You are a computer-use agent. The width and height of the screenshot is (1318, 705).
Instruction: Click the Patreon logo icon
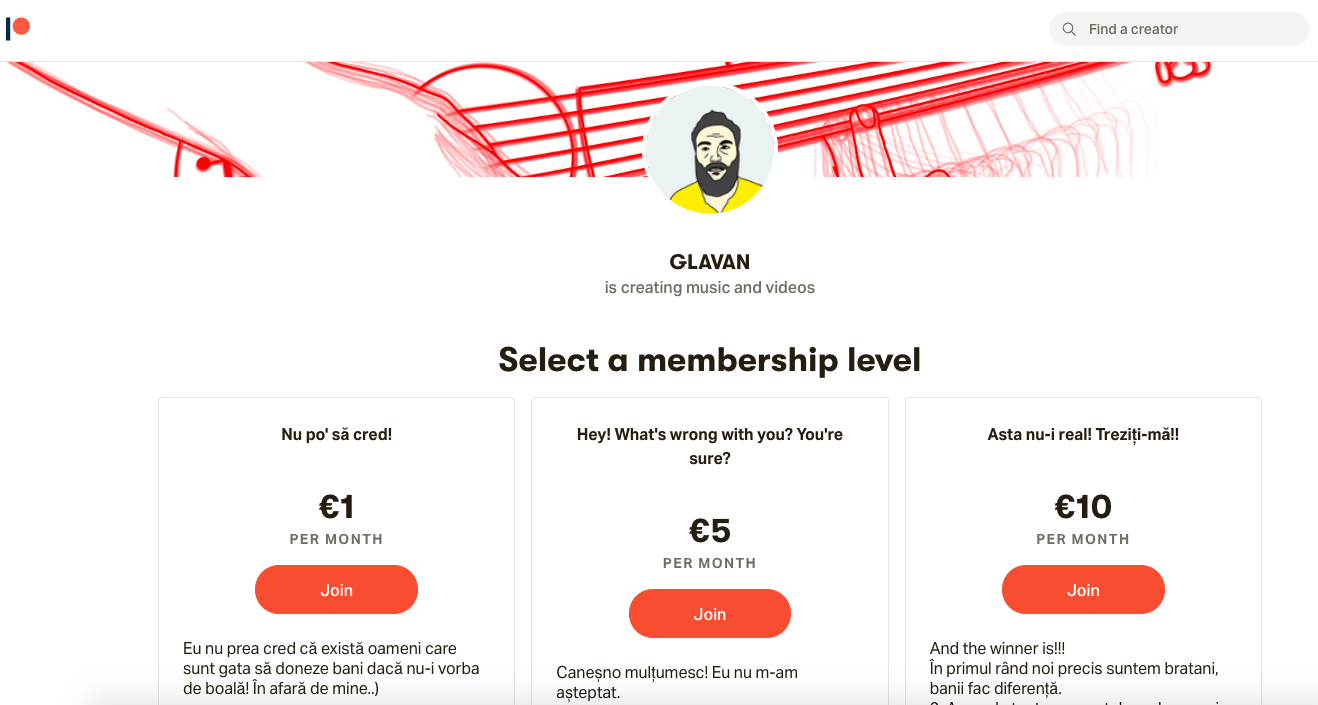pyautogui.click(x=18, y=28)
